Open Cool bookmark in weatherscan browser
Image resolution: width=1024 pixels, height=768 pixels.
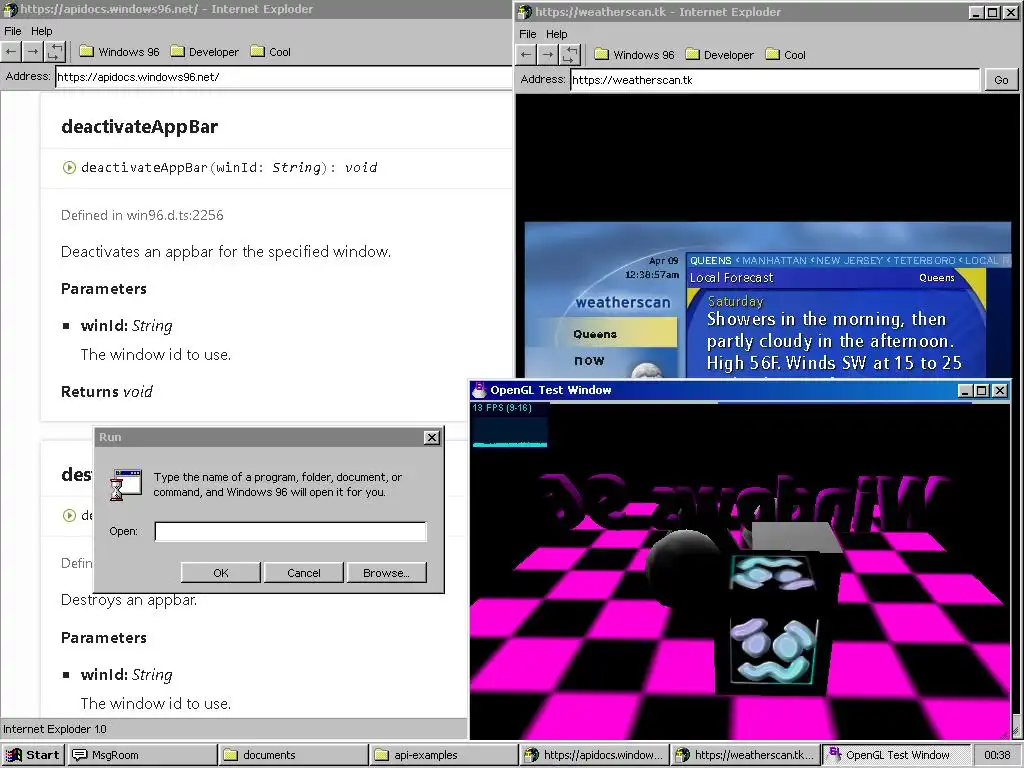(786, 55)
